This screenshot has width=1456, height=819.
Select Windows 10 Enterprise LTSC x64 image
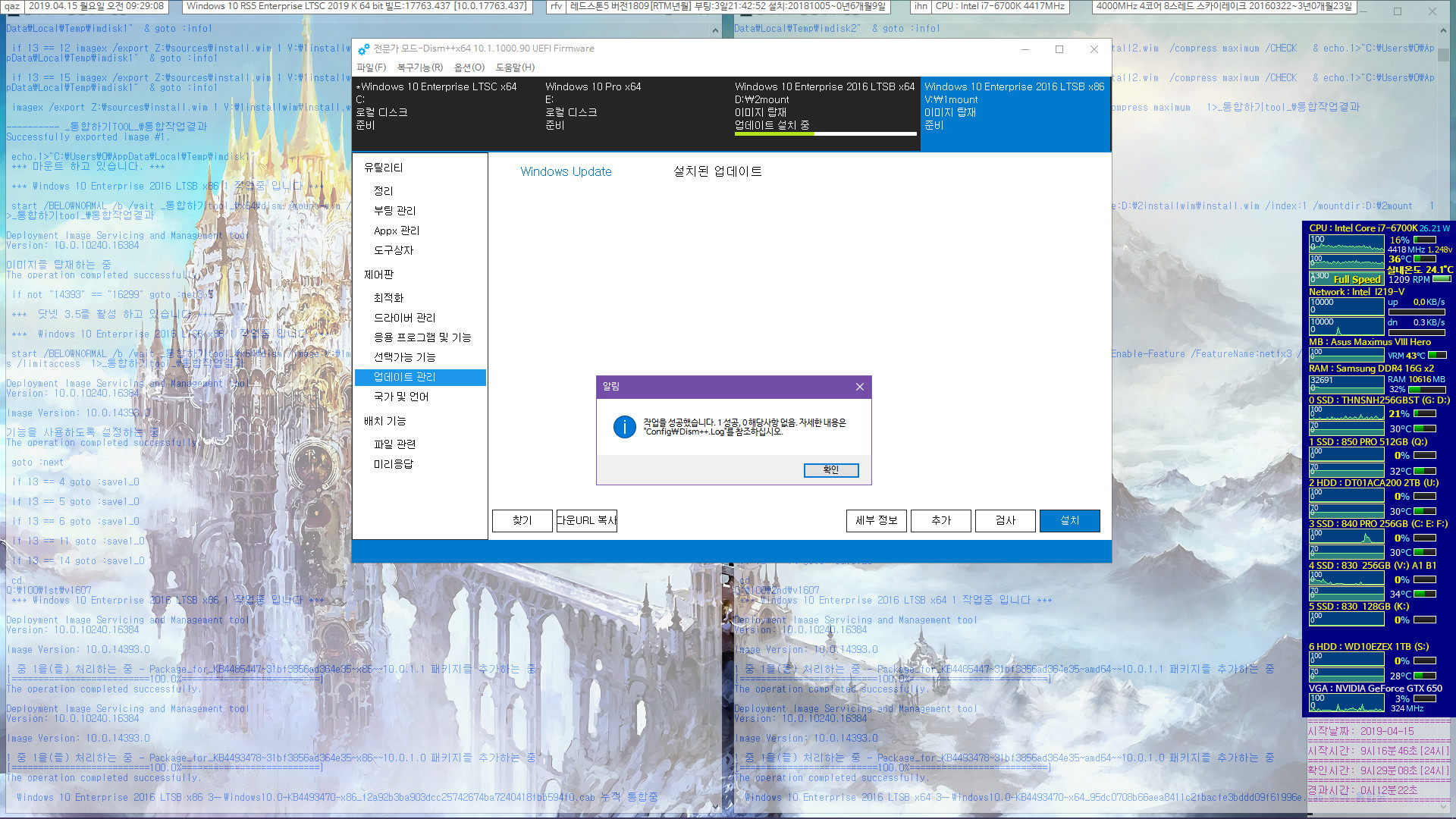[x=447, y=114]
